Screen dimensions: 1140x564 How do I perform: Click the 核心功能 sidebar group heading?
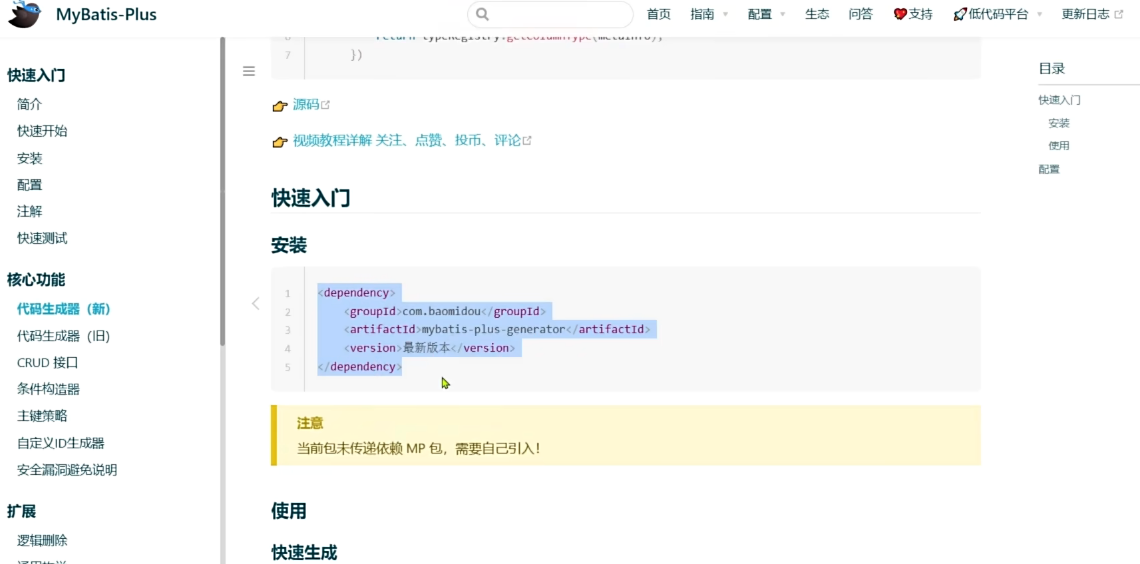pyautogui.click(x=36, y=280)
